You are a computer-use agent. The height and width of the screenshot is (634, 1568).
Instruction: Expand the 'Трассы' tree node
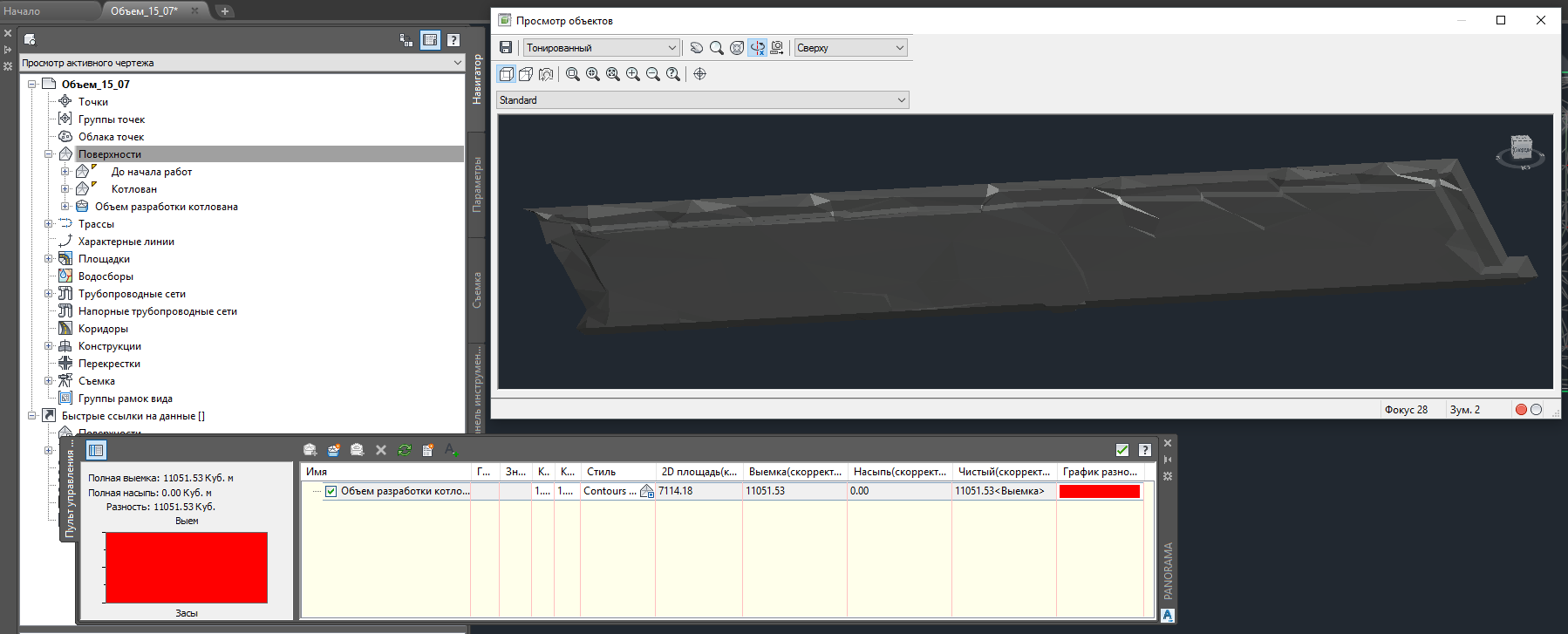[49, 224]
